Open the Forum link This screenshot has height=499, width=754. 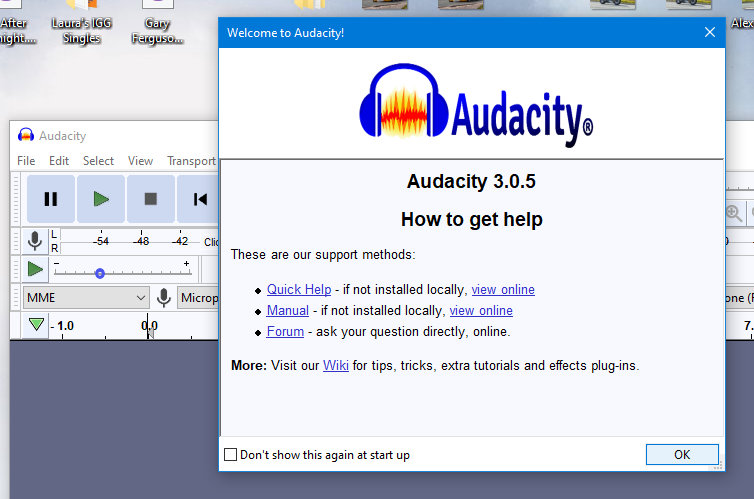click(285, 332)
